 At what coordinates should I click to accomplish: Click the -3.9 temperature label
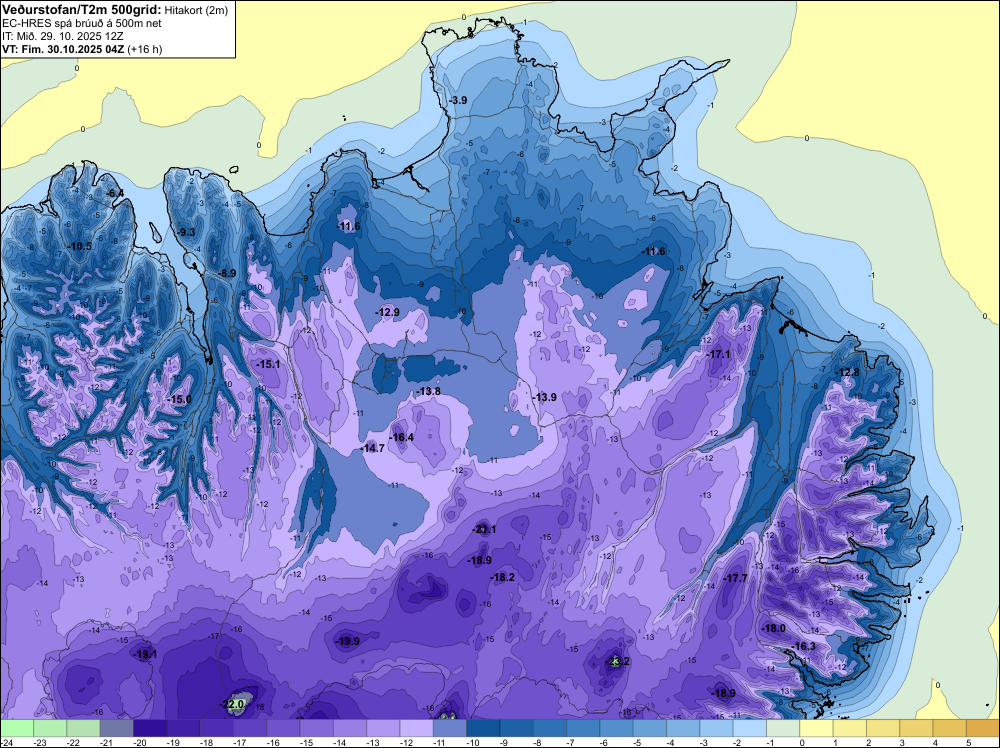click(x=457, y=100)
